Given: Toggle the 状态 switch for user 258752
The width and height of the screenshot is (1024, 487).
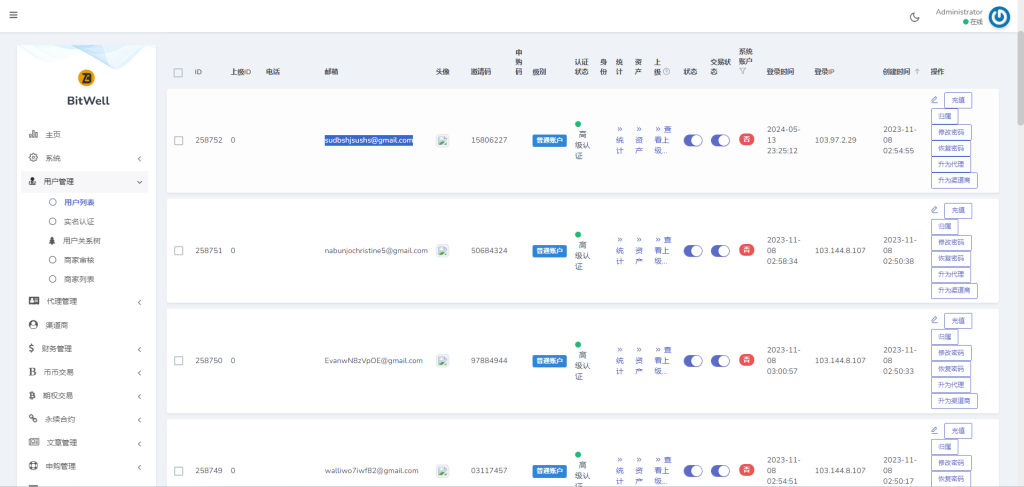Looking at the screenshot, I should (x=693, y=141).
